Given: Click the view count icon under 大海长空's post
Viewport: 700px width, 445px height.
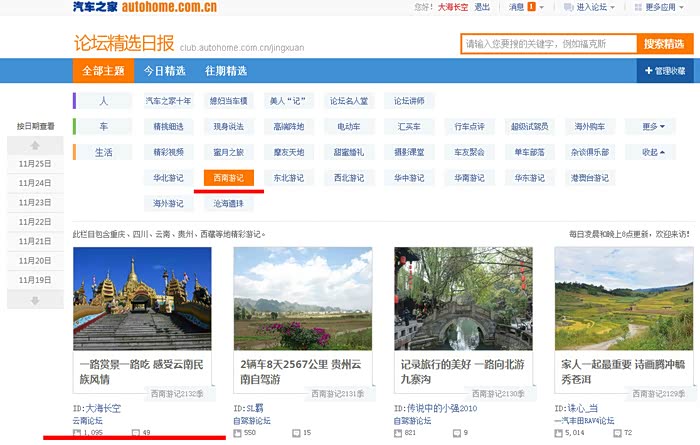Looking at the screenshot, I should click(78, 433).
